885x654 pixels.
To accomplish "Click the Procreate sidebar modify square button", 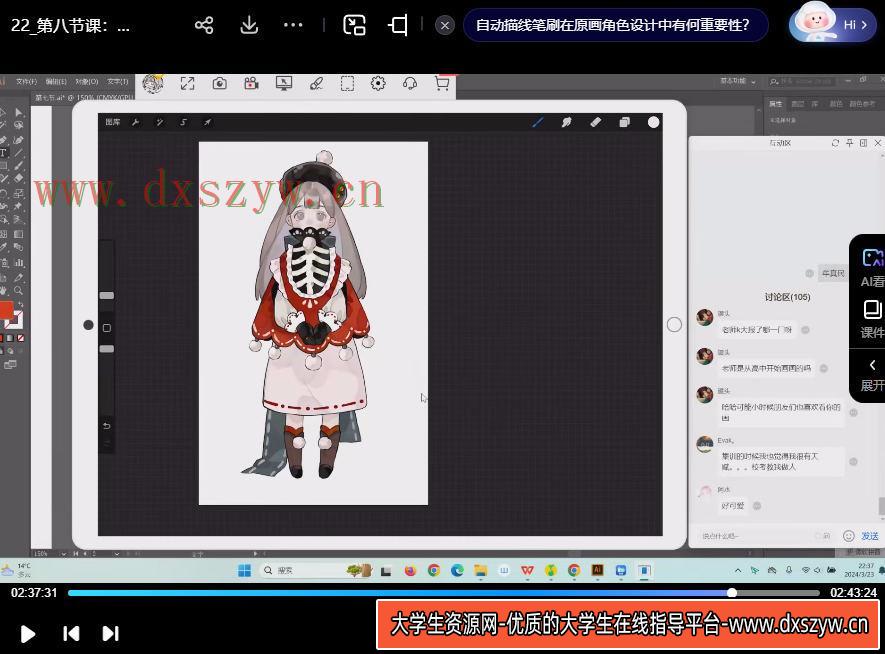I will [x=107, y=328].
